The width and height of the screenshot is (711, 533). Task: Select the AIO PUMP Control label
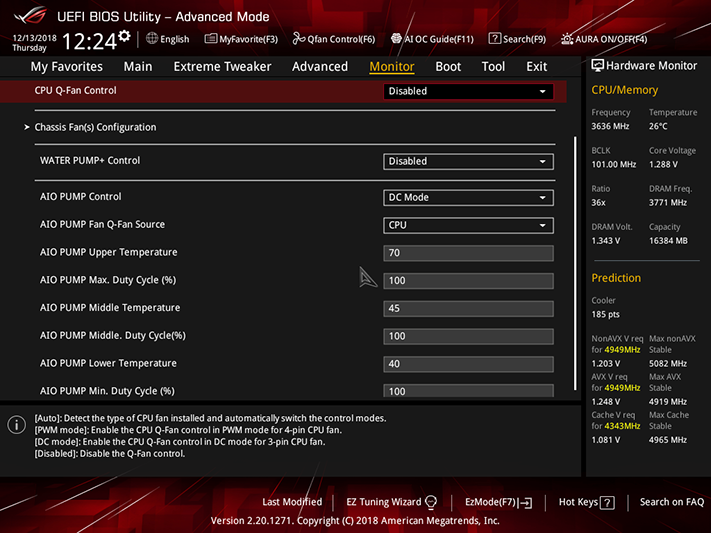pos(80,197)
